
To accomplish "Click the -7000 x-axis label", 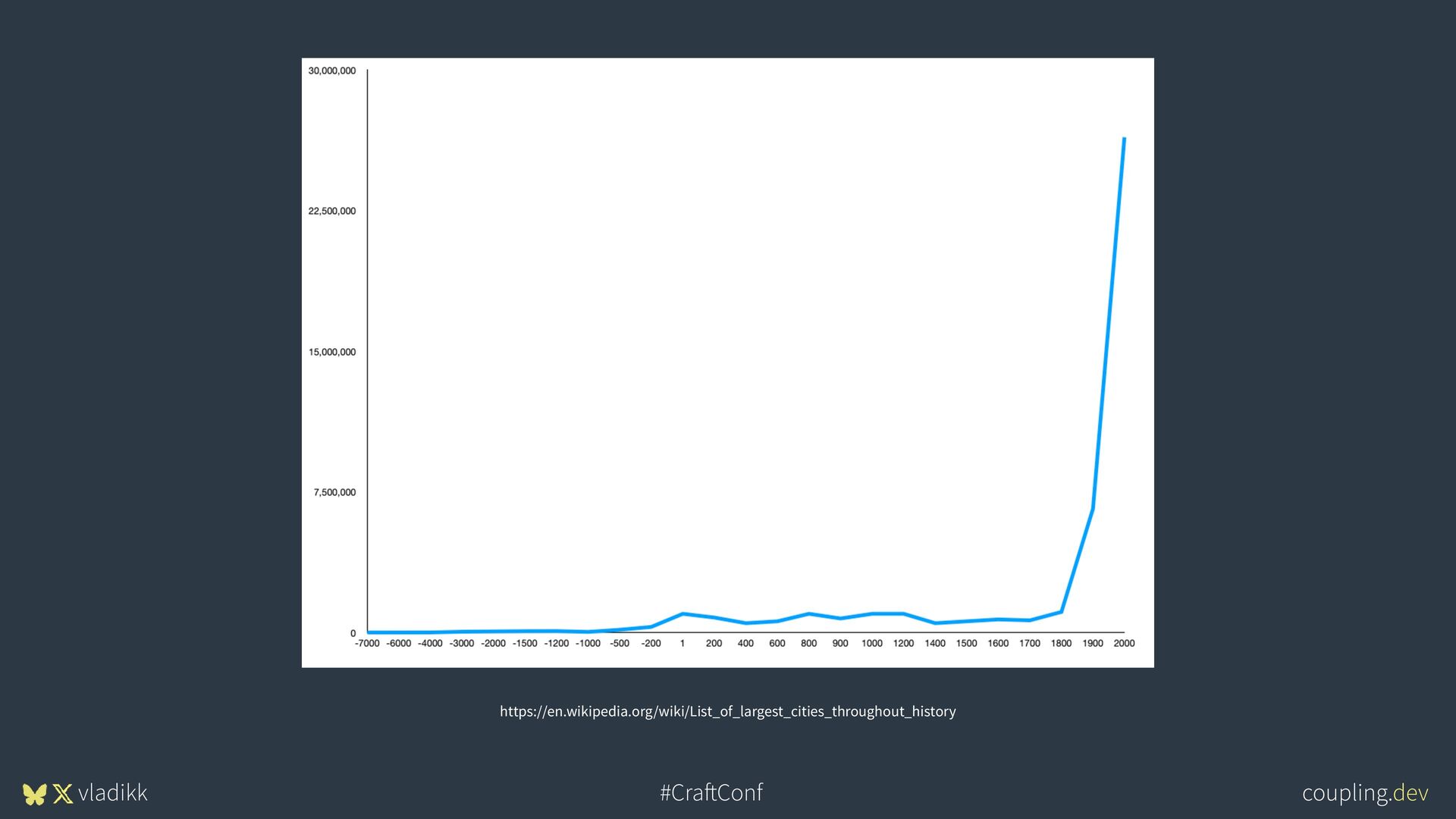I will pos(367,643).
